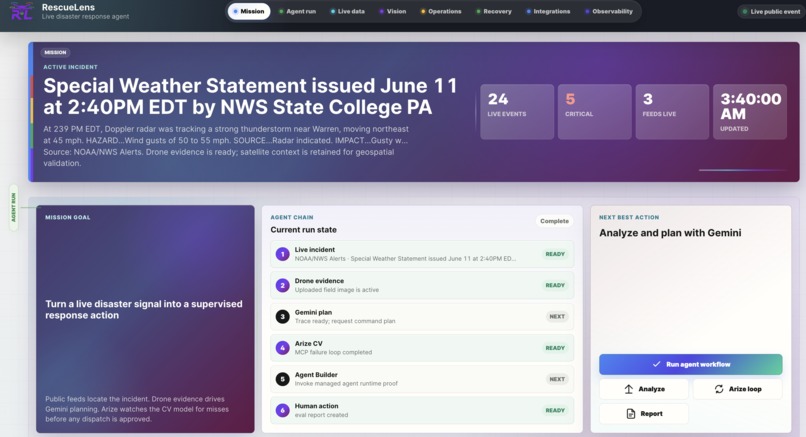Go to the Vision tab
The height and width of the screenshot is (437, 806).
393,11
